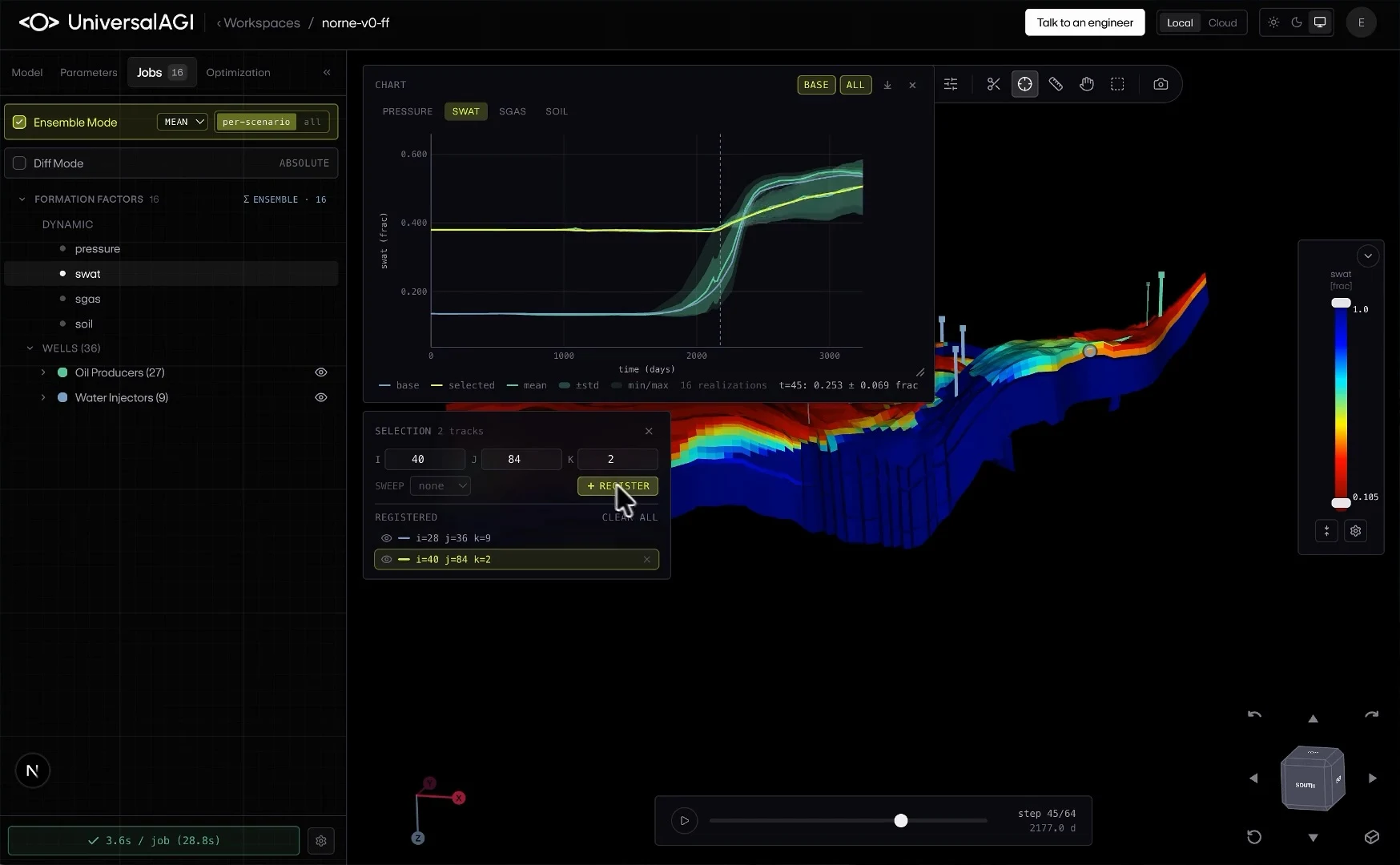This screenshot has height=865, width=1400.
Task: Switch to the Optimization tab
Action: click(x=238, y=72)
